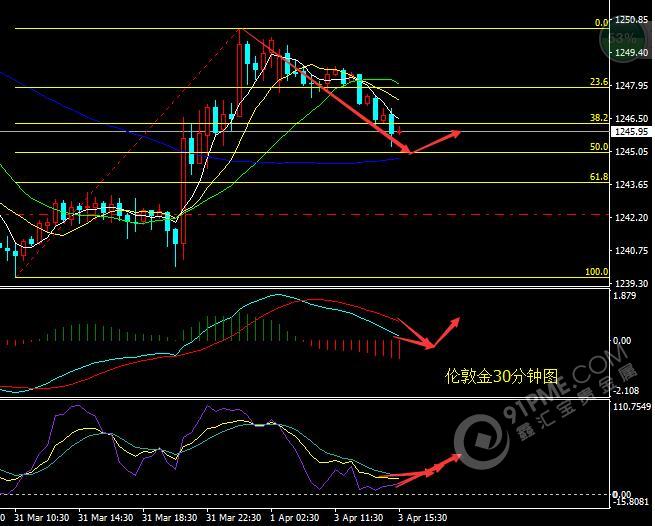The height and width of the screenshot is (526, 655).
Task: Click the 1247.95 price axis label
Action: coord(632,86)
